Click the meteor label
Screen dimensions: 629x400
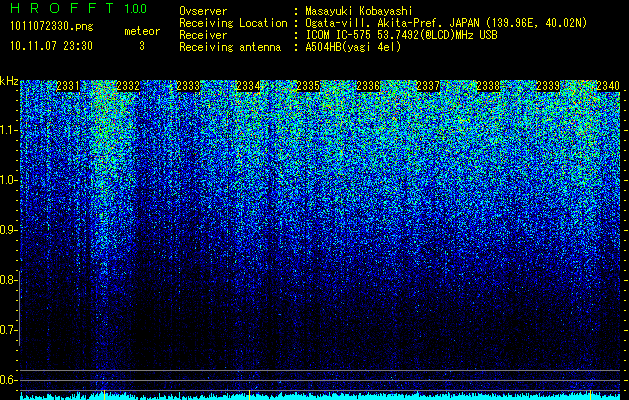click(142, 31)
